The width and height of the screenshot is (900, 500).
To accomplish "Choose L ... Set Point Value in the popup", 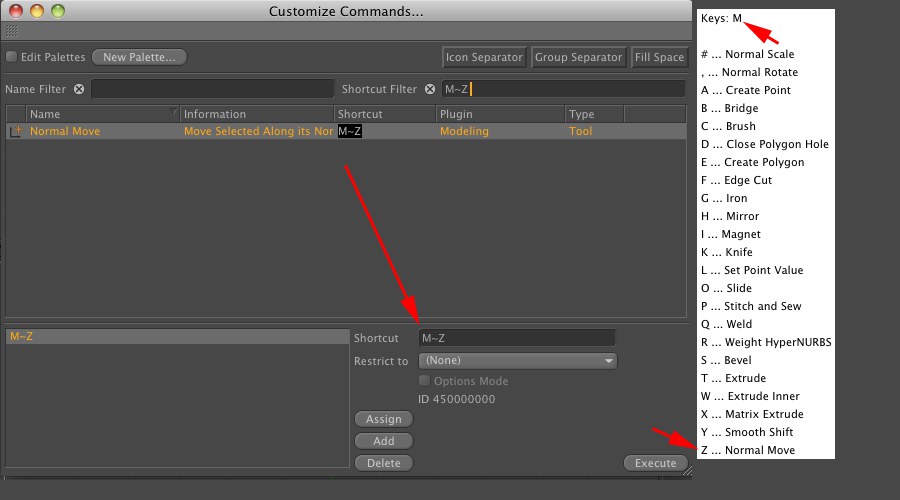I will 752,270.
